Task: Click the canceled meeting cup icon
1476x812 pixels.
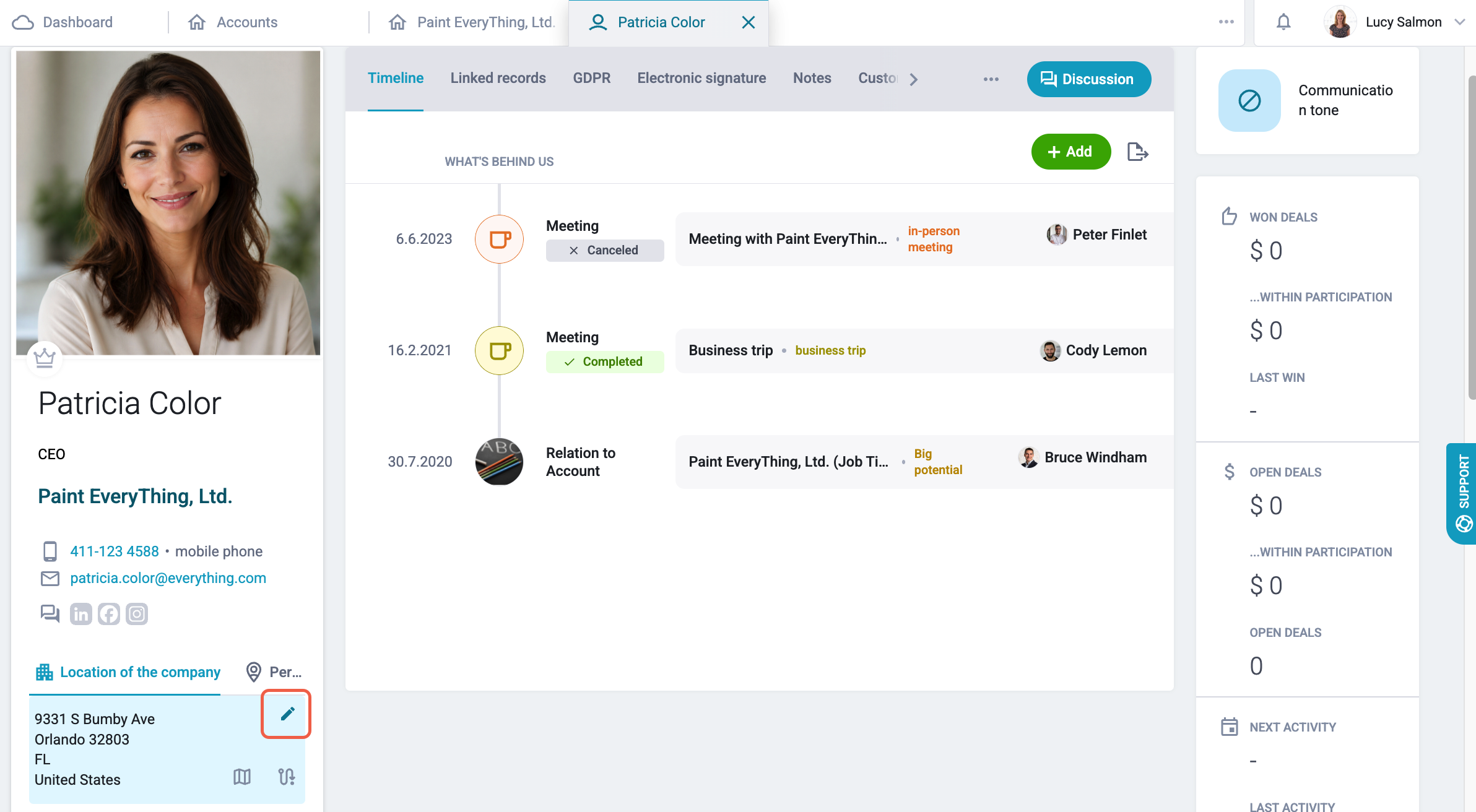Action: click(499, 239)
